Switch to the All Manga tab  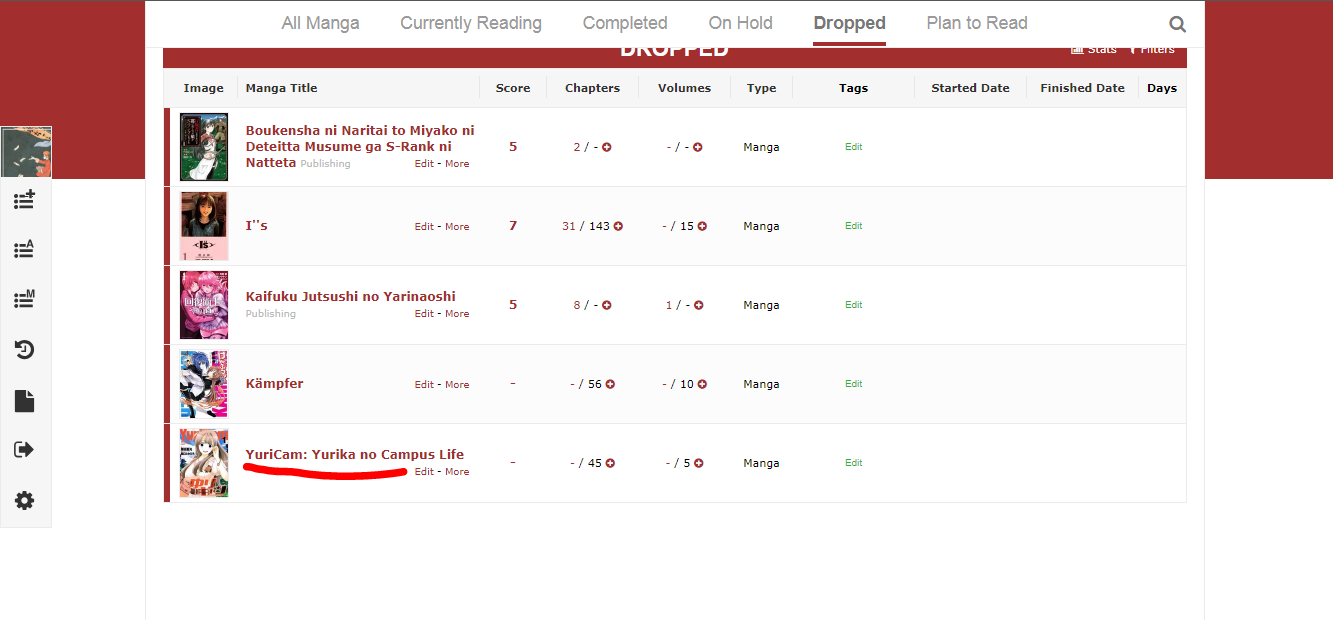pyautogui.click(x=320, y=23)
